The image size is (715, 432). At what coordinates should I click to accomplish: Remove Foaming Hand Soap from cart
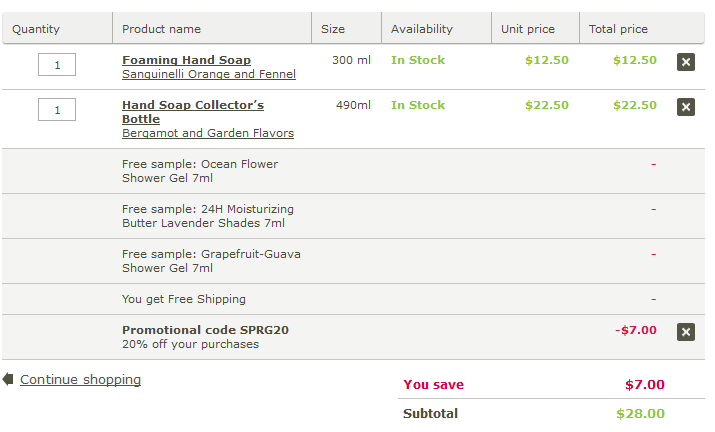685,62
